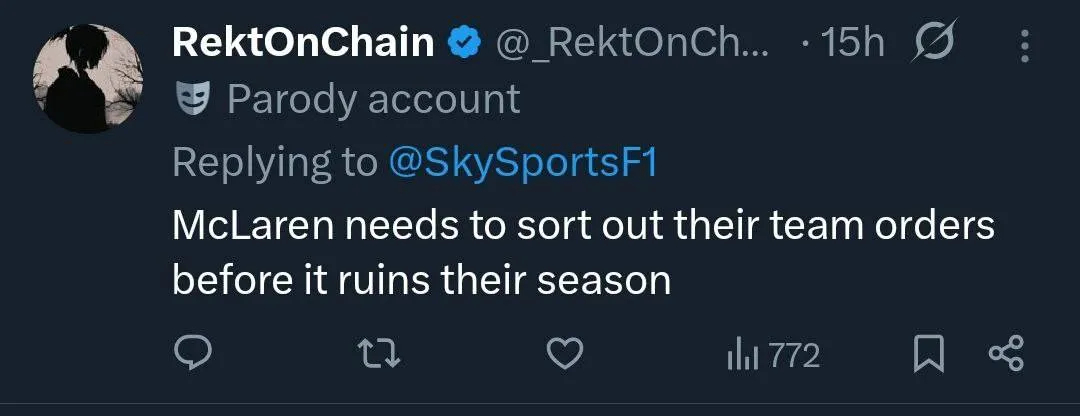Repost the McLaren team orders tweet
The height and width of the screenshot is (416, 1080).
380,354
